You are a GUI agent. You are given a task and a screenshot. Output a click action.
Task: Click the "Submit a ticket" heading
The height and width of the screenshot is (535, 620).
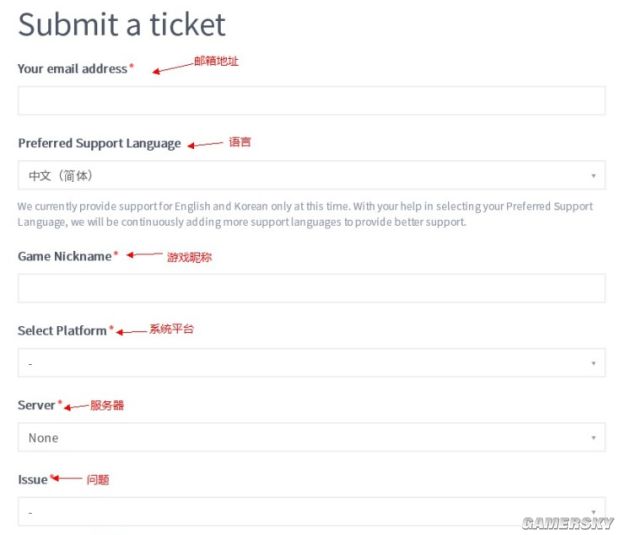(x=122, y=24)
